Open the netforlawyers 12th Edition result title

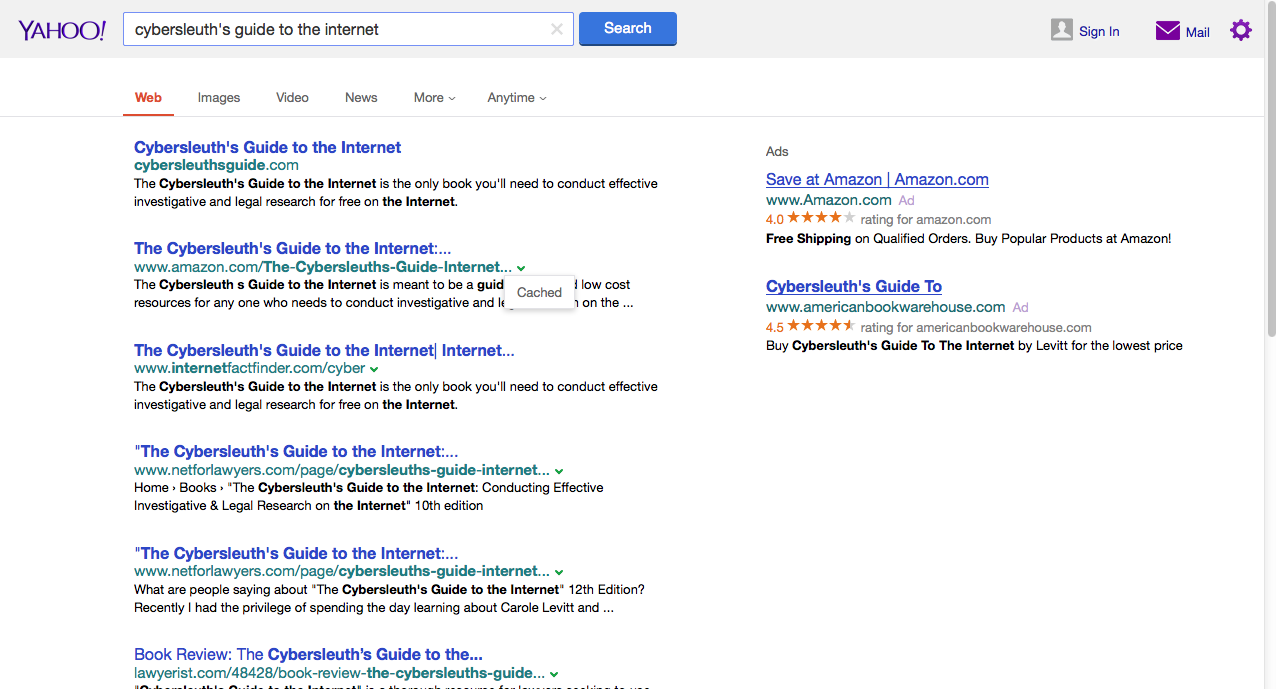(296, 553)
